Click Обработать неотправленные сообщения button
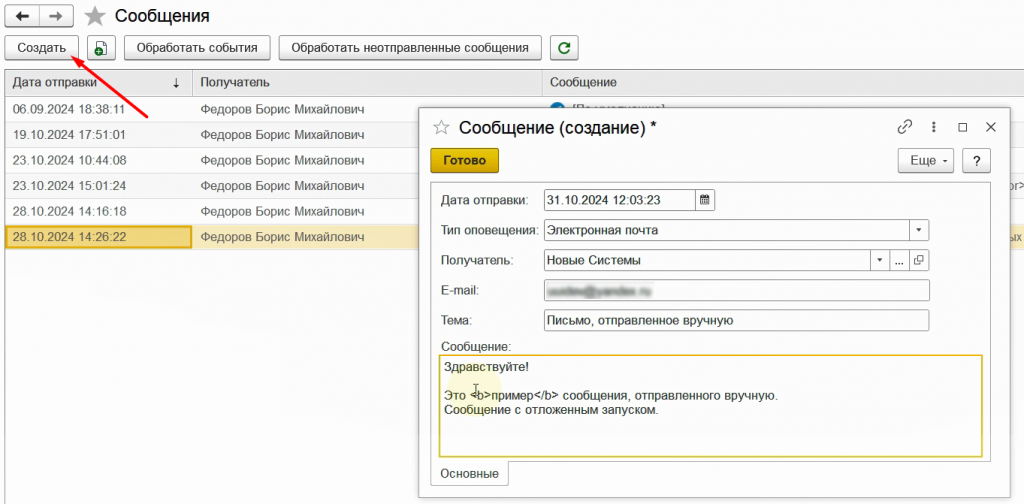Viewport: 1024px width, 504px height. (x=410, y=48)
